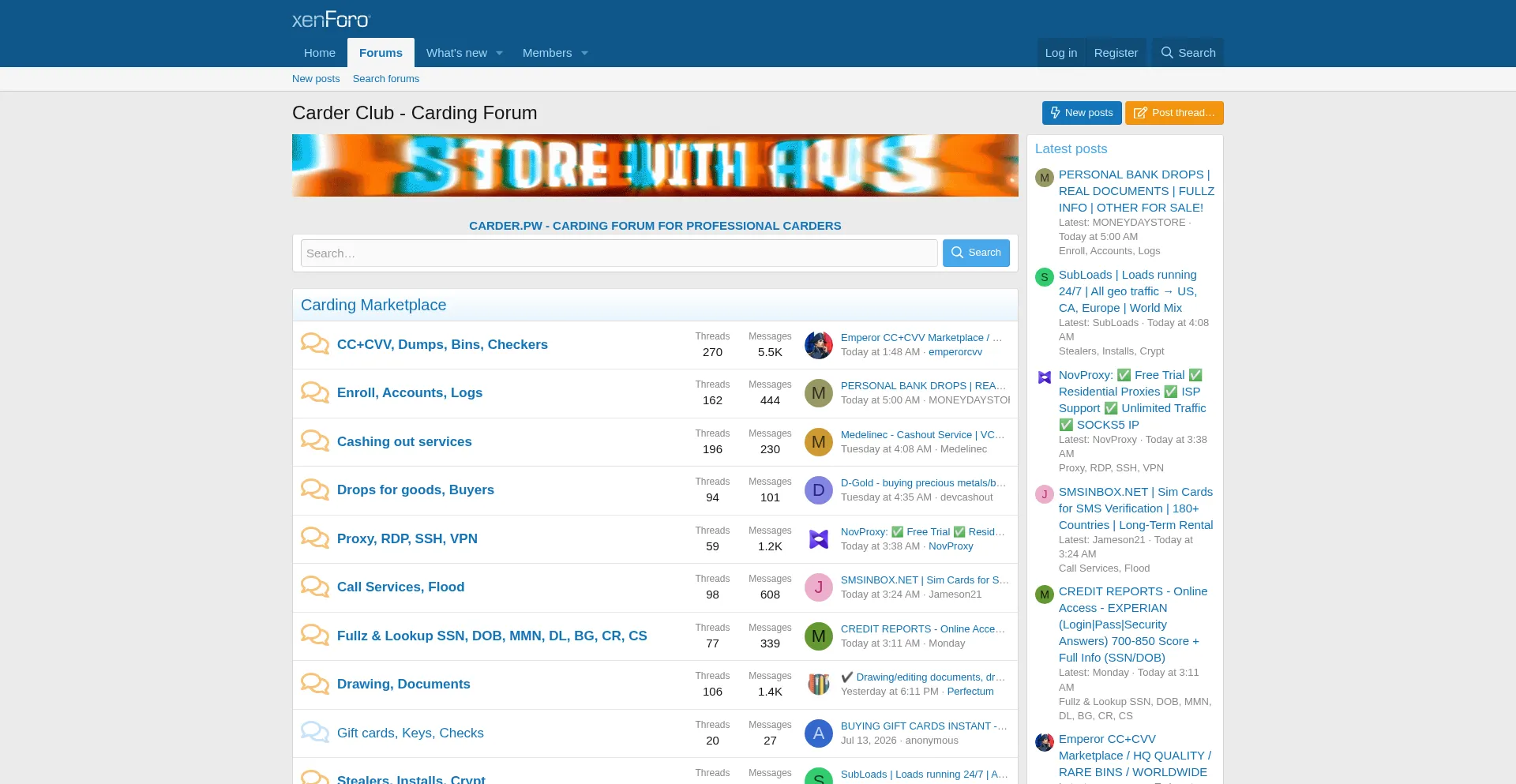
Task: Click the chat bubble icon beside Cashing out services
Action: click(315, 441)
